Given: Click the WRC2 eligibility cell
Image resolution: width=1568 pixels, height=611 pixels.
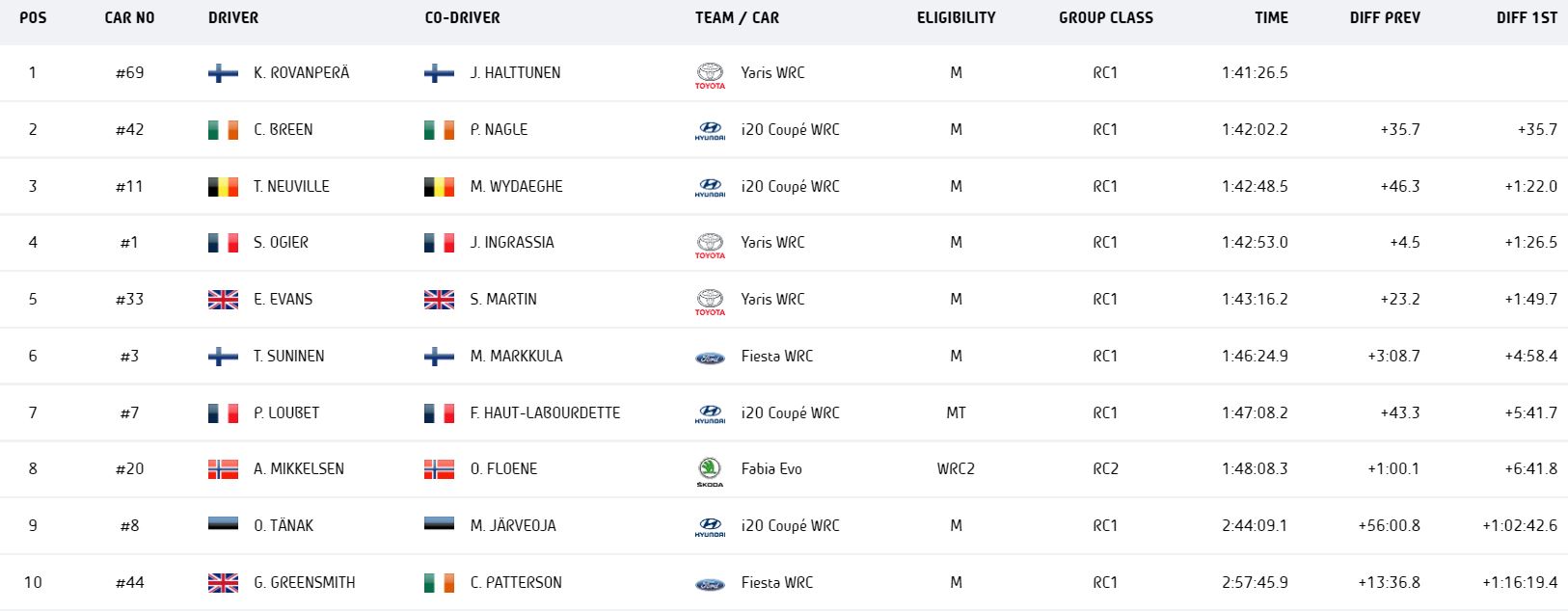Looking at the screenshot, I should [956, 469].
